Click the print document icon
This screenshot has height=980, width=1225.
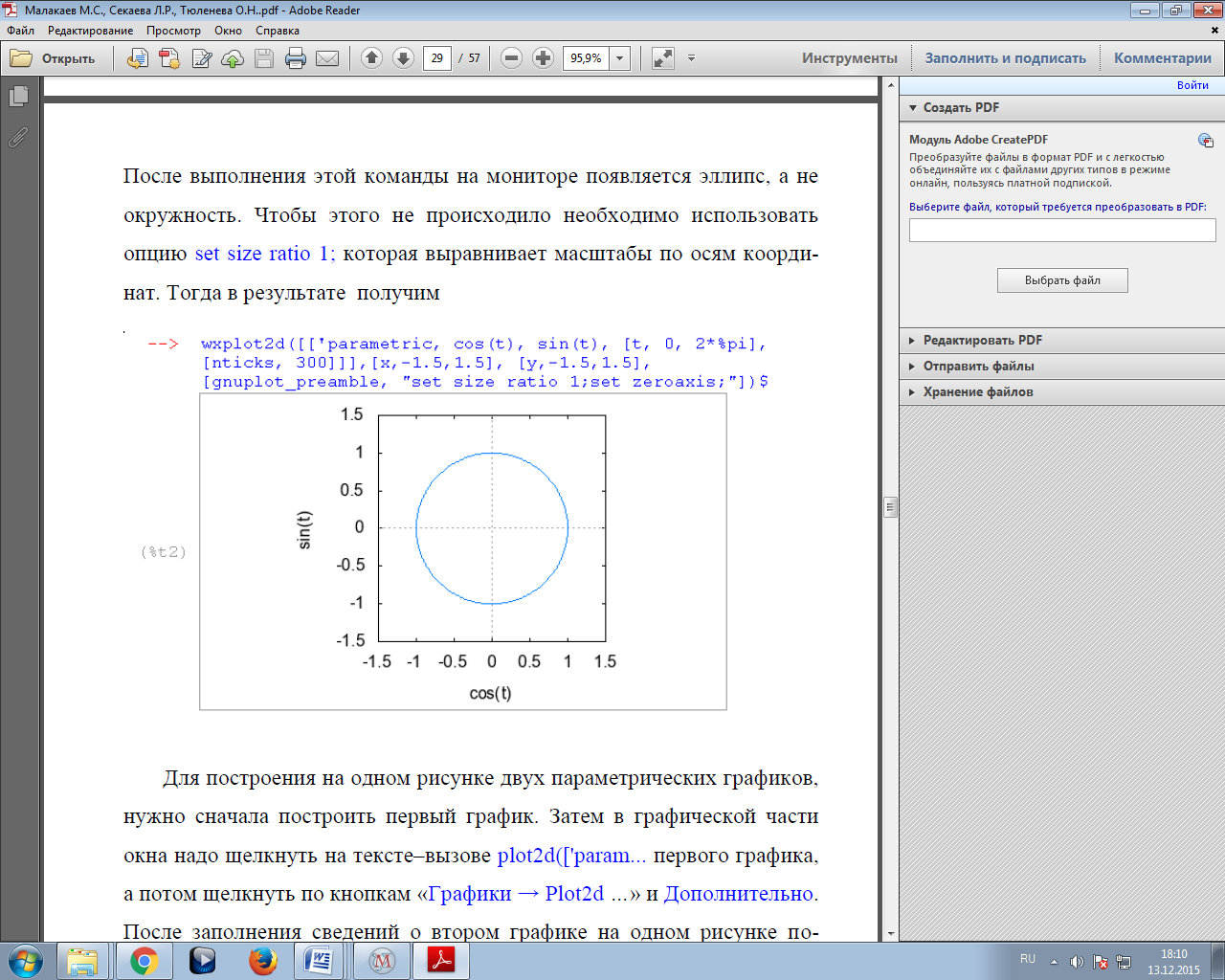296,58
